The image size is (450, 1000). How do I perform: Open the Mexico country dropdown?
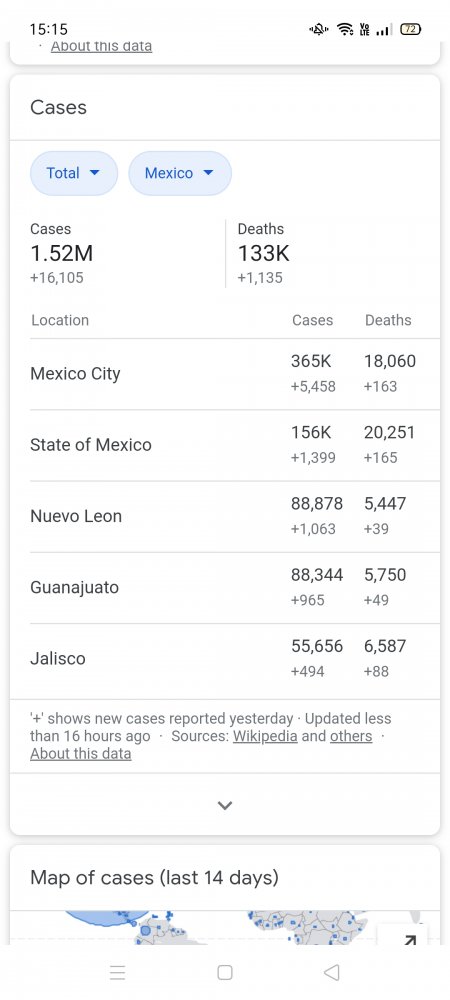point(180,173)
